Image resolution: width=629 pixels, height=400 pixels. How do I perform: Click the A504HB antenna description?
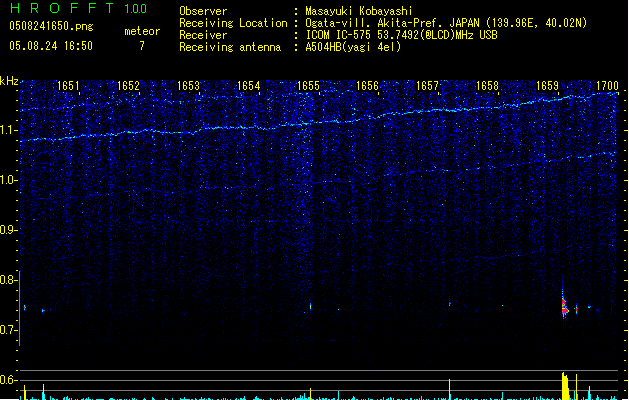(353, 47)
